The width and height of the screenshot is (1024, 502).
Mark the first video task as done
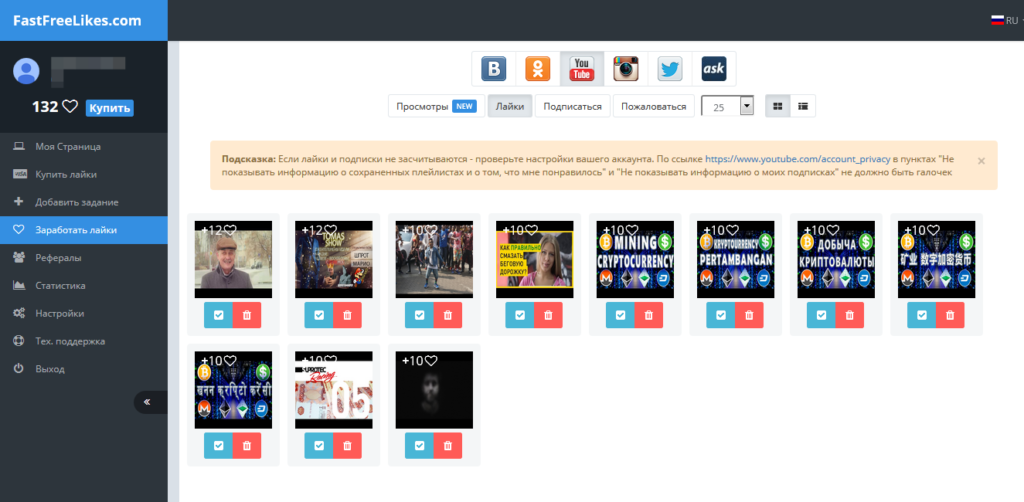point(218,315)
